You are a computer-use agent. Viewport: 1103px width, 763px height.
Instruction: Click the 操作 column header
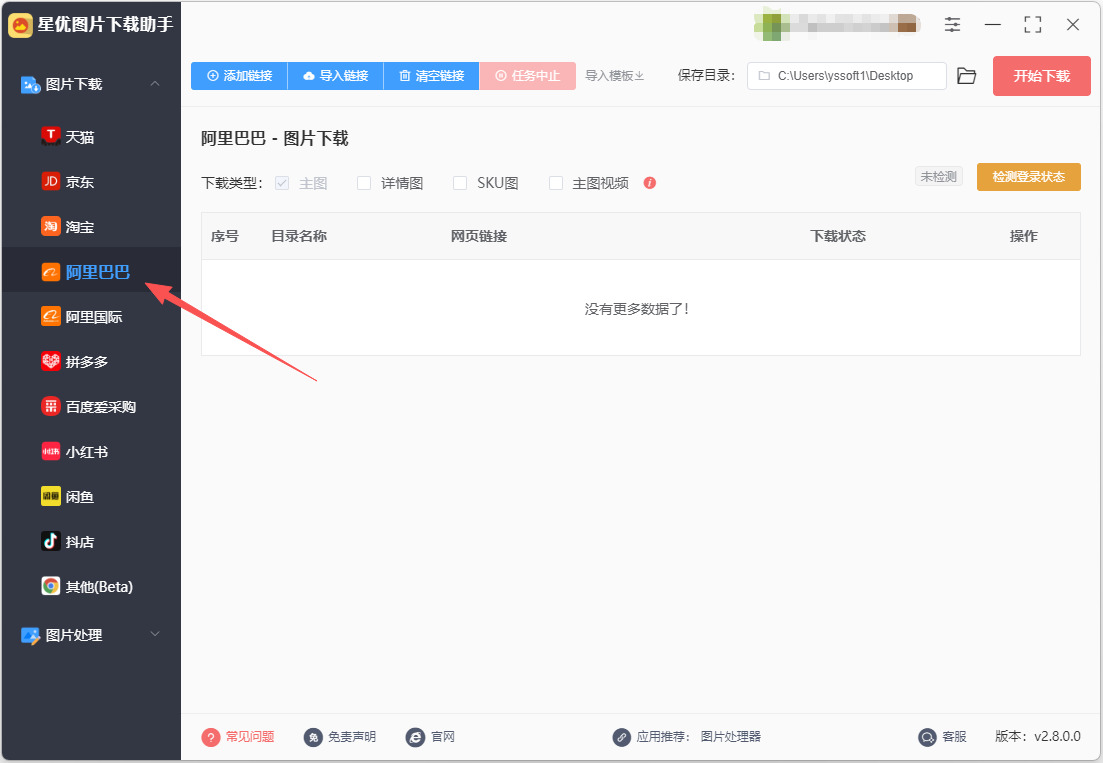(x=1024, y=236)
